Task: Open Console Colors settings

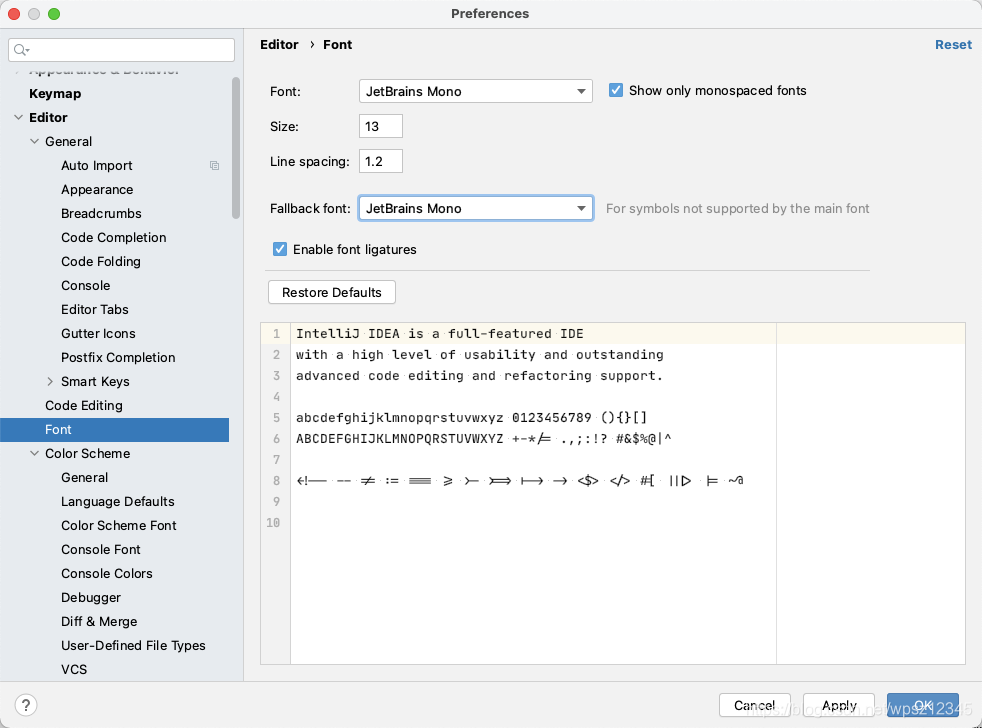Action: coord(106,573)
